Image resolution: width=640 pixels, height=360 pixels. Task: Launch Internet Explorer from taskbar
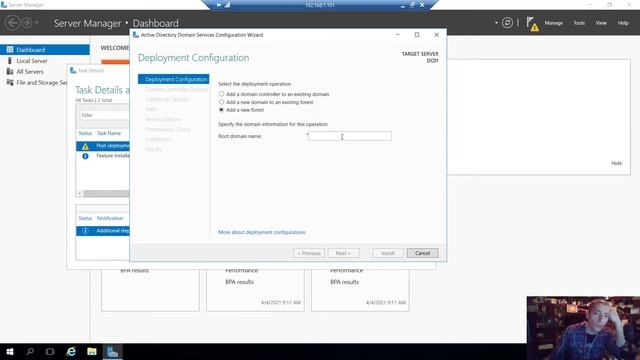pos(71,351)
